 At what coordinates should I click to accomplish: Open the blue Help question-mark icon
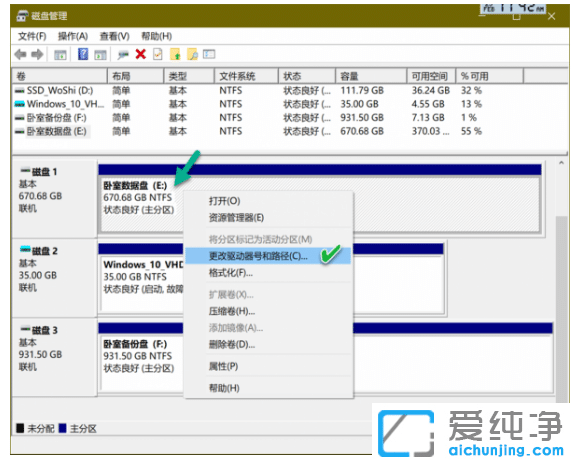(x=83, y=54)
